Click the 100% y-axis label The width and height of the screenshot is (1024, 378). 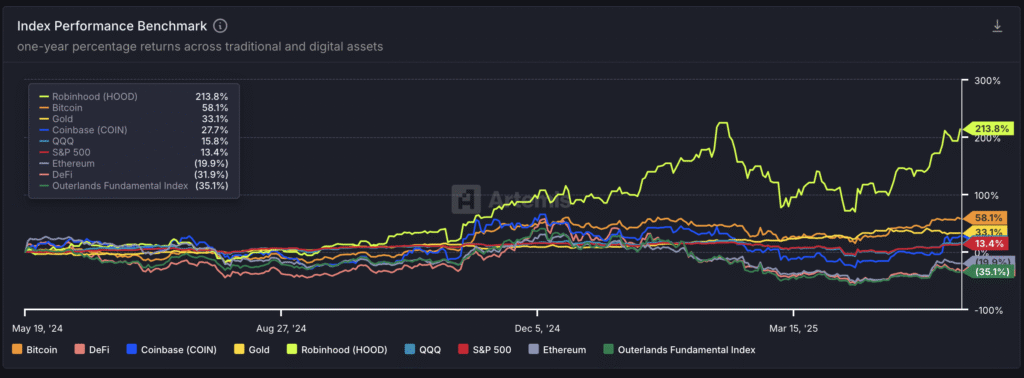pyautogui.click(x=986, y=195)
